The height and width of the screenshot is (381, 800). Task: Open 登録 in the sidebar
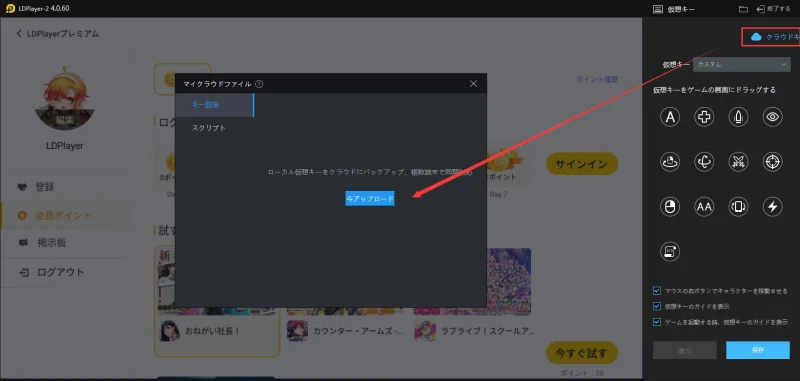pos(65,187)
